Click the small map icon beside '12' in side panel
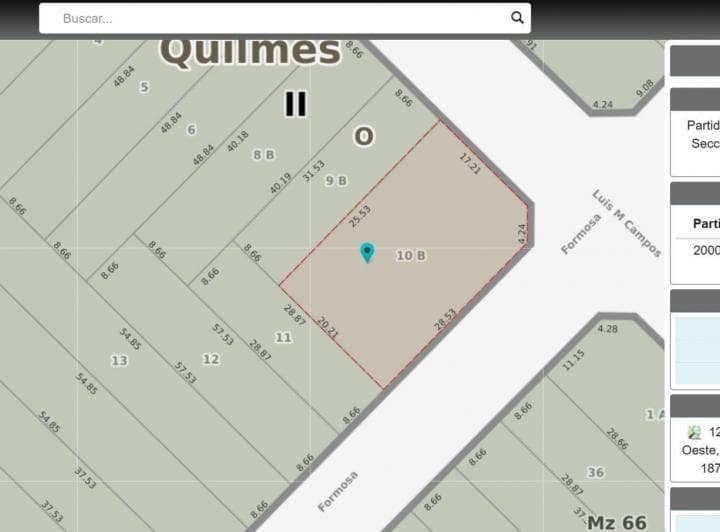720x532 pixels. (694, 432)
